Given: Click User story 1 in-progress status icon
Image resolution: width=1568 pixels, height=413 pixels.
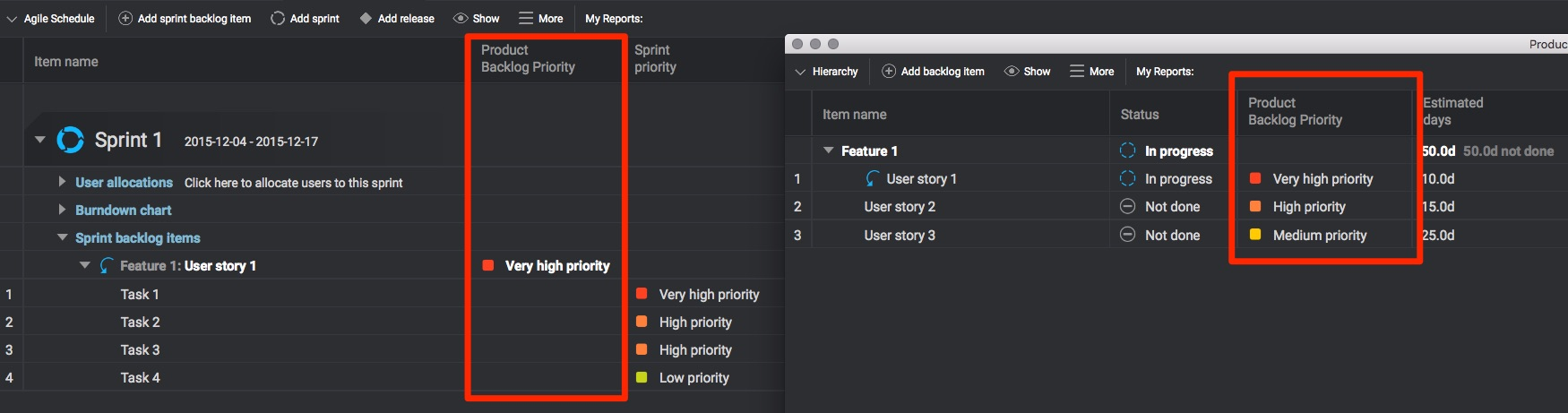Looking at the screenshot, I should 1128,178.
